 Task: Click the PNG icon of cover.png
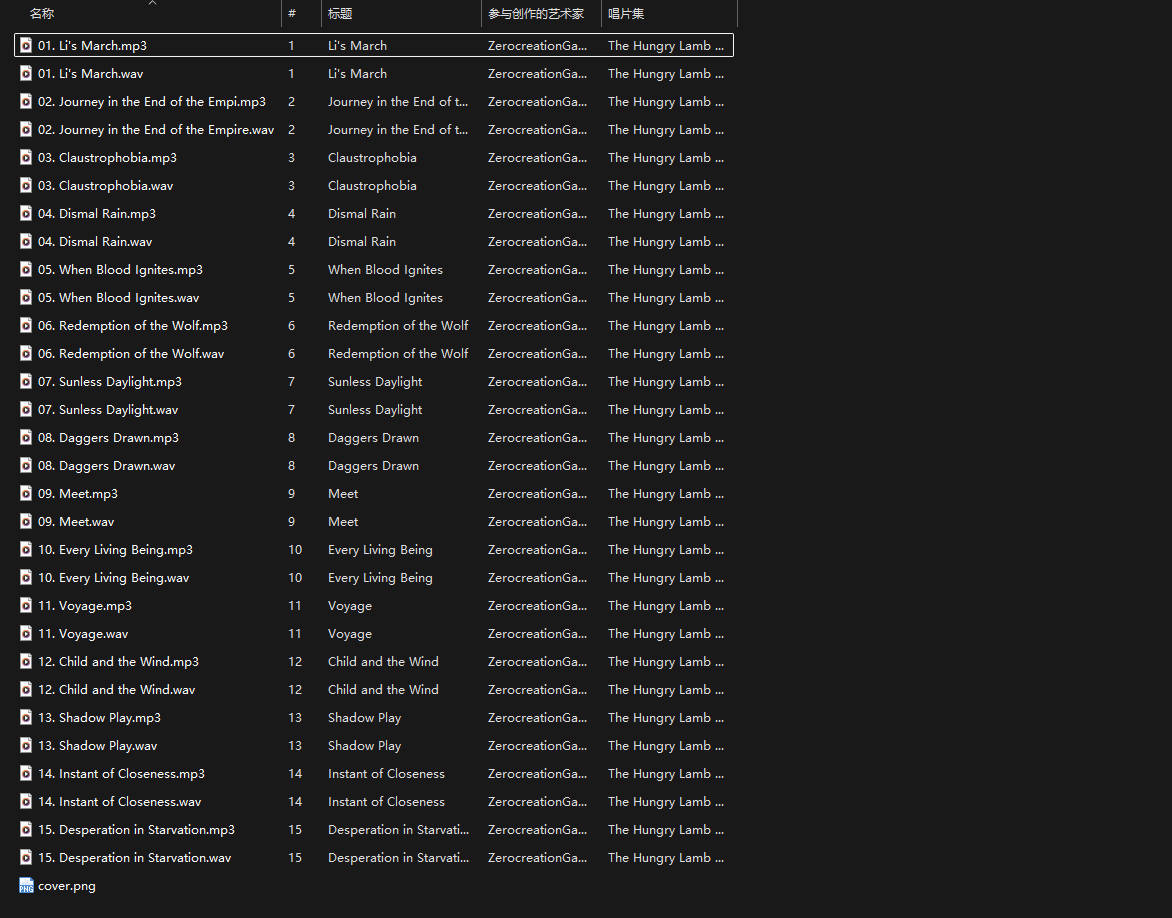click(x=26, y=885)
